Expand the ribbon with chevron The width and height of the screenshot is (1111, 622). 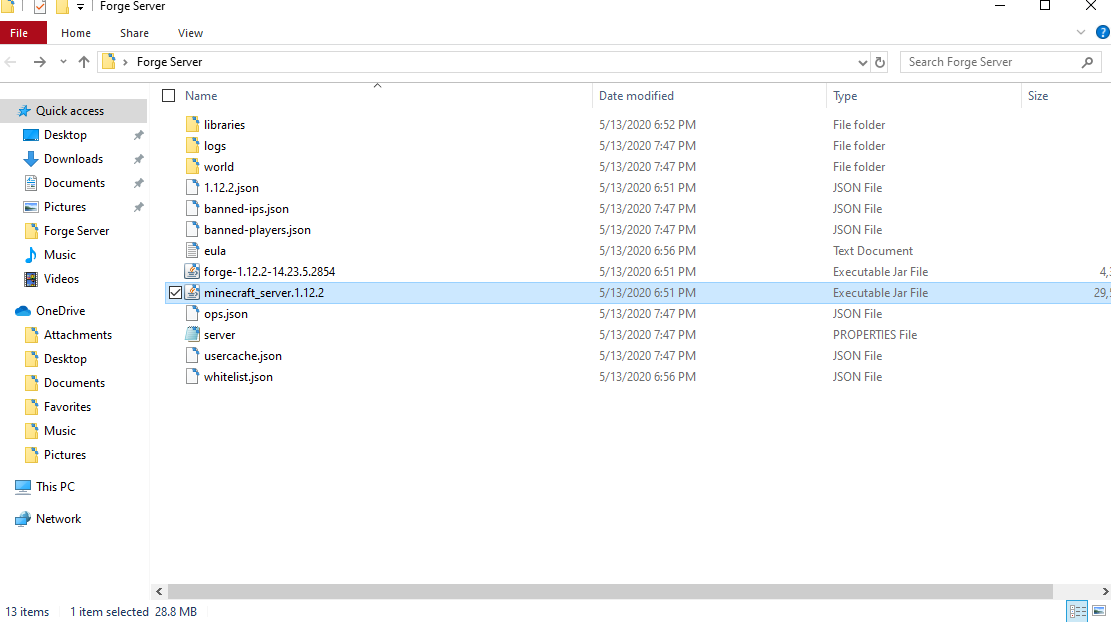point(1081,33)
